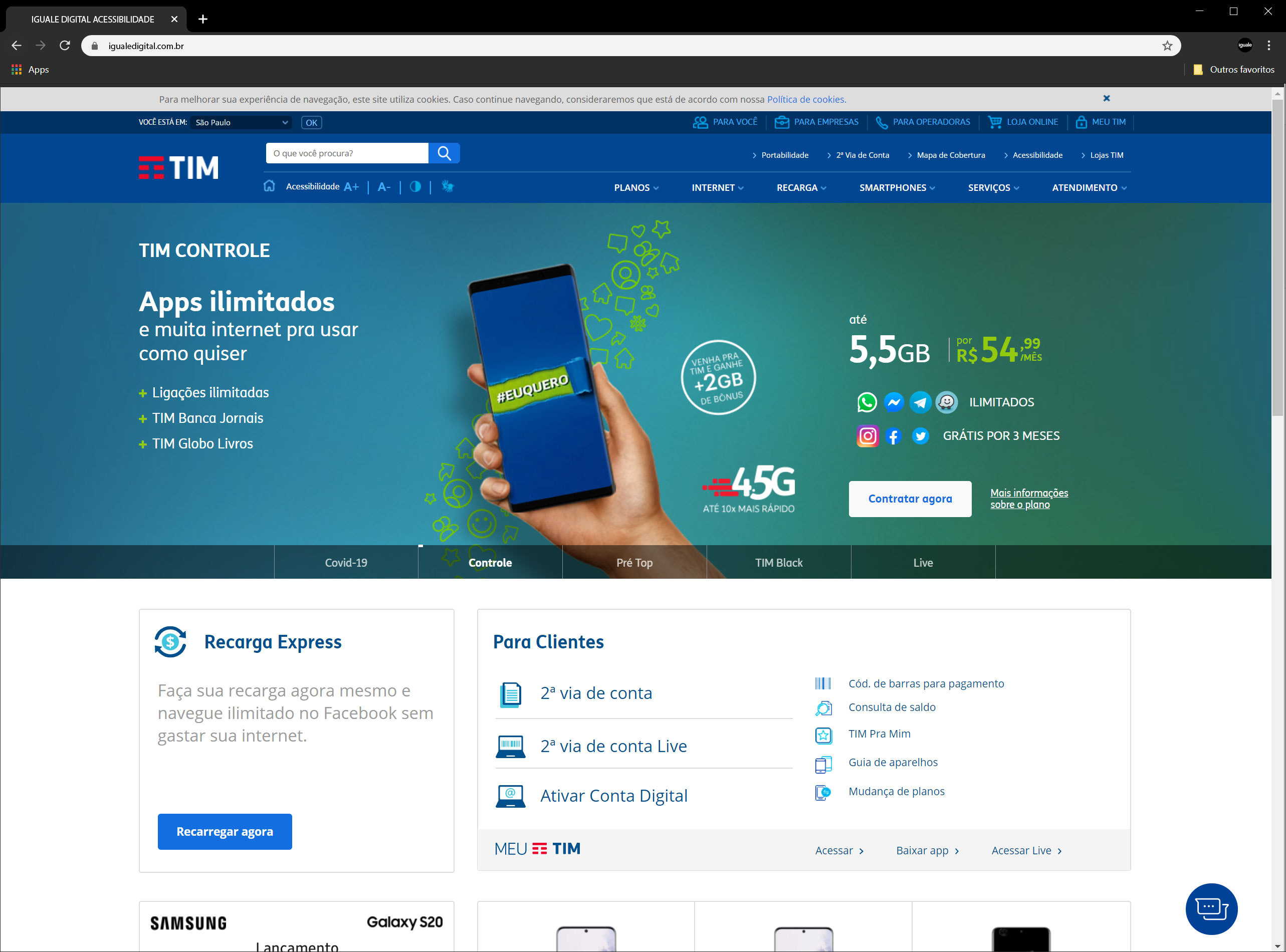Expand the SERVIÇOS menu
The image size is (1286, 952).
coord(993,188)
